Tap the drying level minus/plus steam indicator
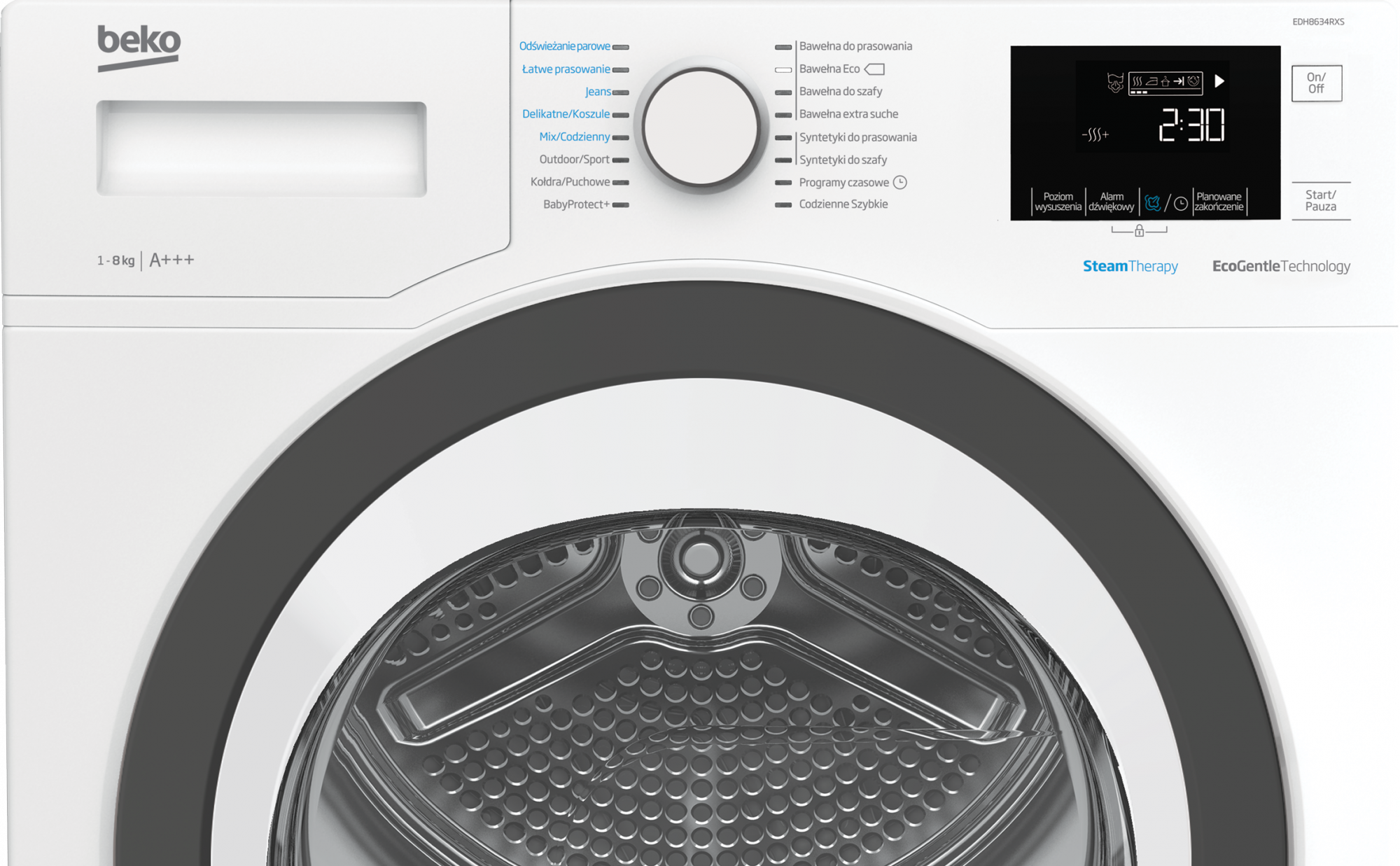Viewport: 1400px width, 866px height. pos(1095,134)
